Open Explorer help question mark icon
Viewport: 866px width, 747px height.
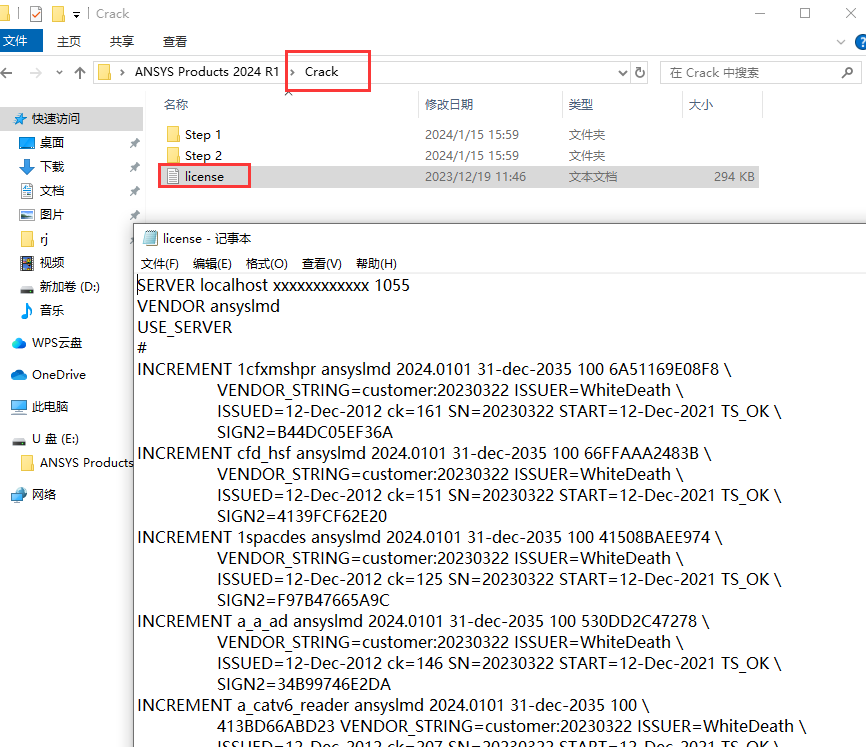pyautogui.click(x=861, y=42)
